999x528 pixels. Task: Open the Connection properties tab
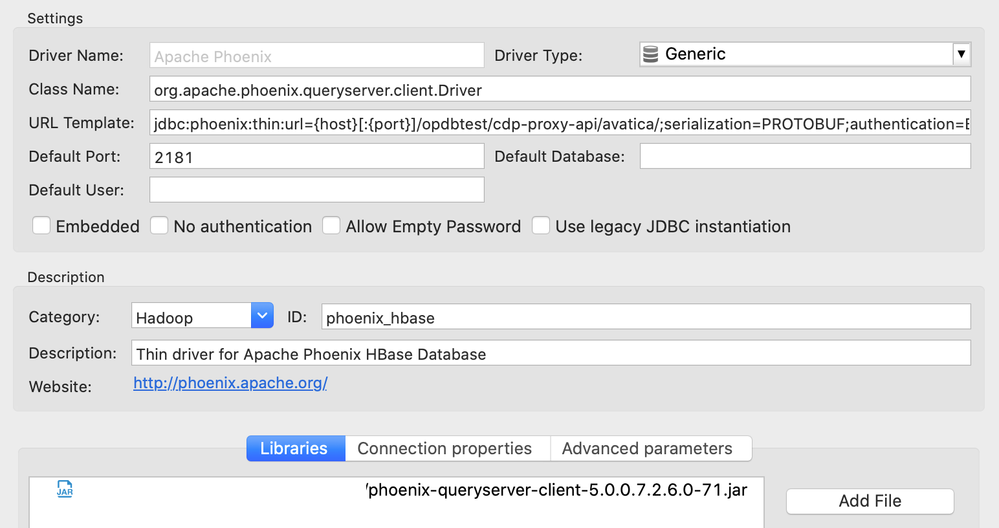click(445, 448)
